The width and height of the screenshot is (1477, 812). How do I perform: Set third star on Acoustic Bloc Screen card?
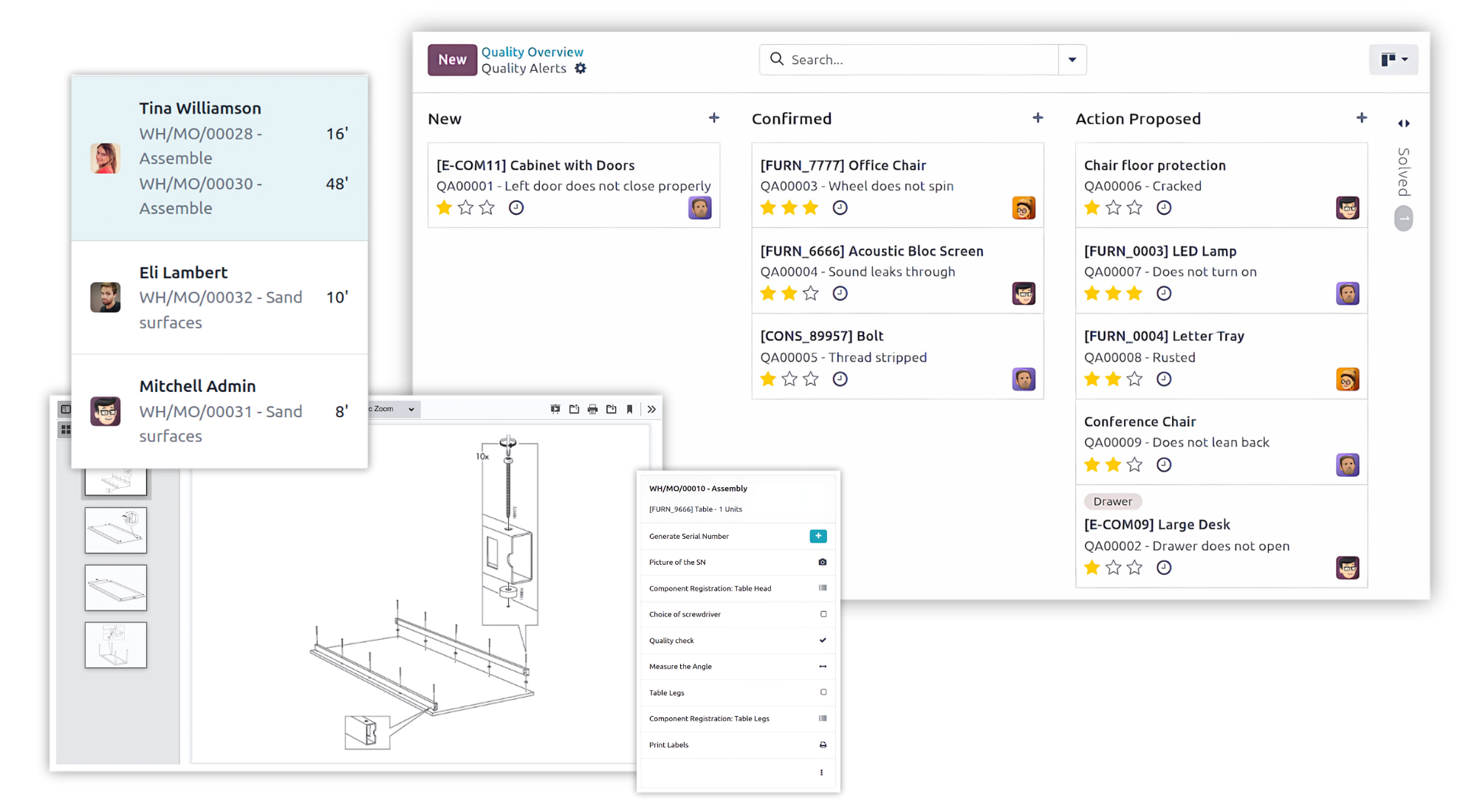click(x=811, y=294)
